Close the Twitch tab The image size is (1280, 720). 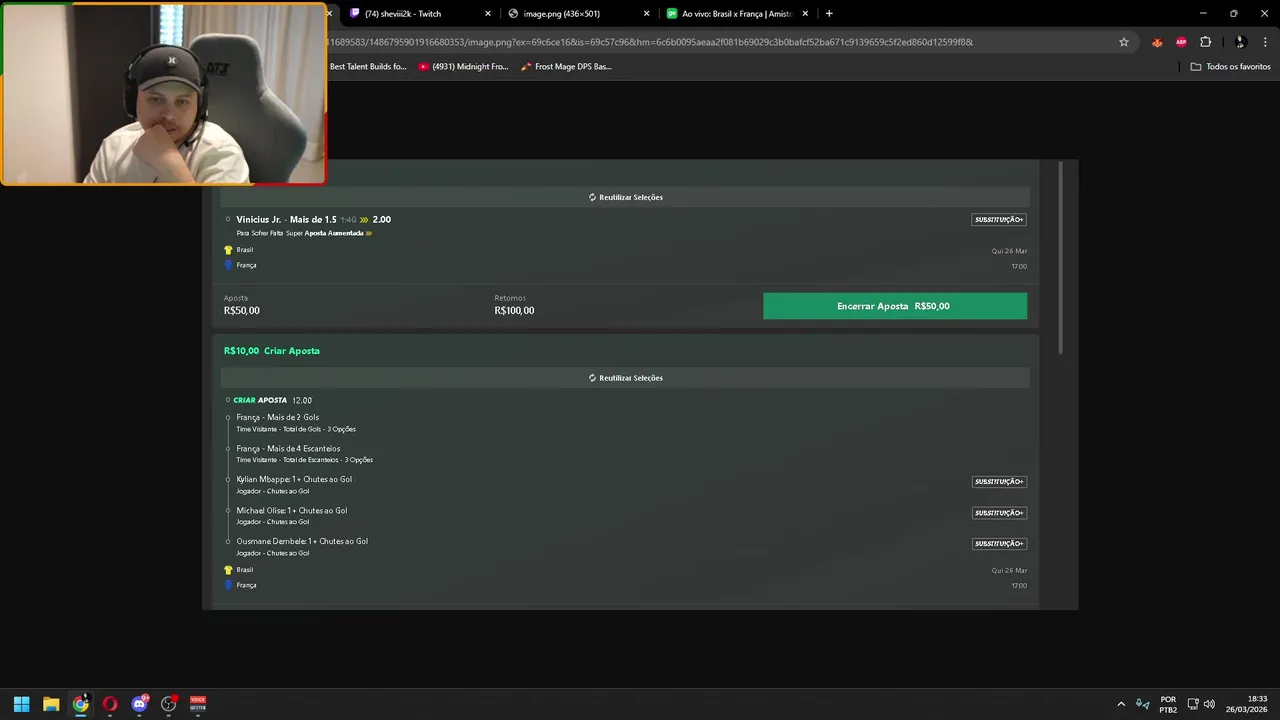click(488, 14)
